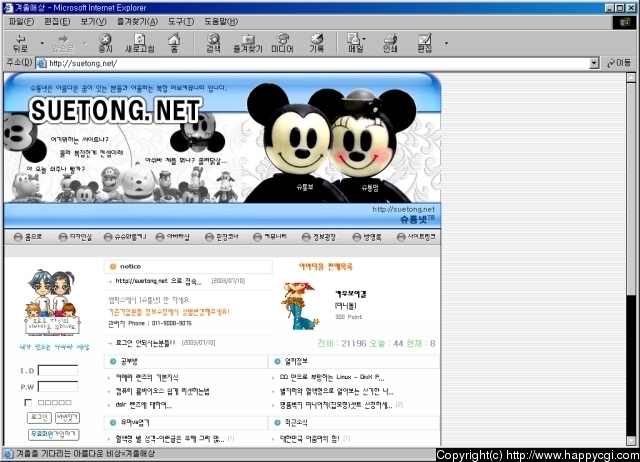Click the status bar page icon
Image resolution: width=640 pixels, height=462 pixels.
[8, 453]
